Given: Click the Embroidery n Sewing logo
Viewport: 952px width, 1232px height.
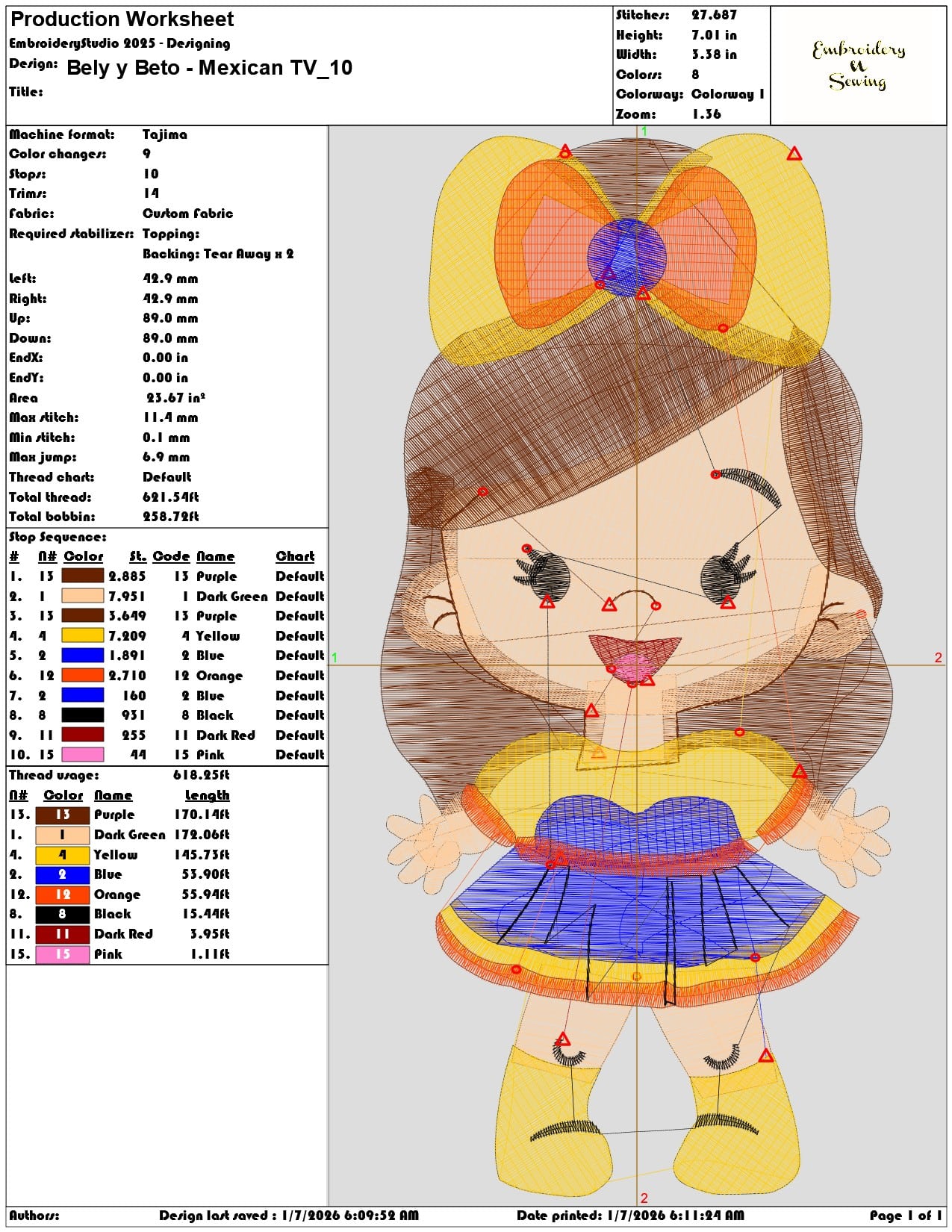Looking at the screenshot, I should point(859,65).
